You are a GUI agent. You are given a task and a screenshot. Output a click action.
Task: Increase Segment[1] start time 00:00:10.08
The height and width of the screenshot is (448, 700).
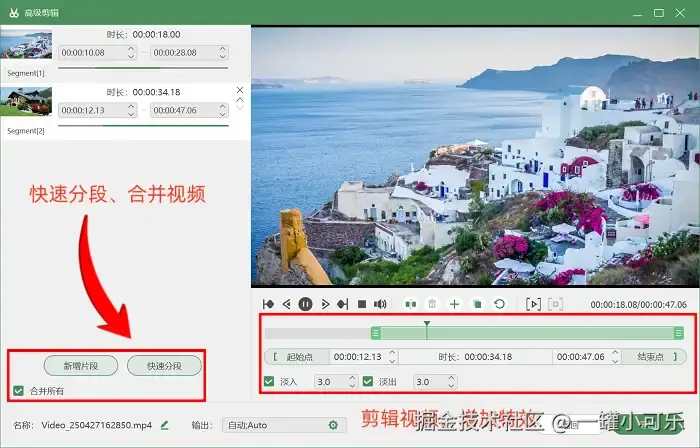tap(131, 49)
